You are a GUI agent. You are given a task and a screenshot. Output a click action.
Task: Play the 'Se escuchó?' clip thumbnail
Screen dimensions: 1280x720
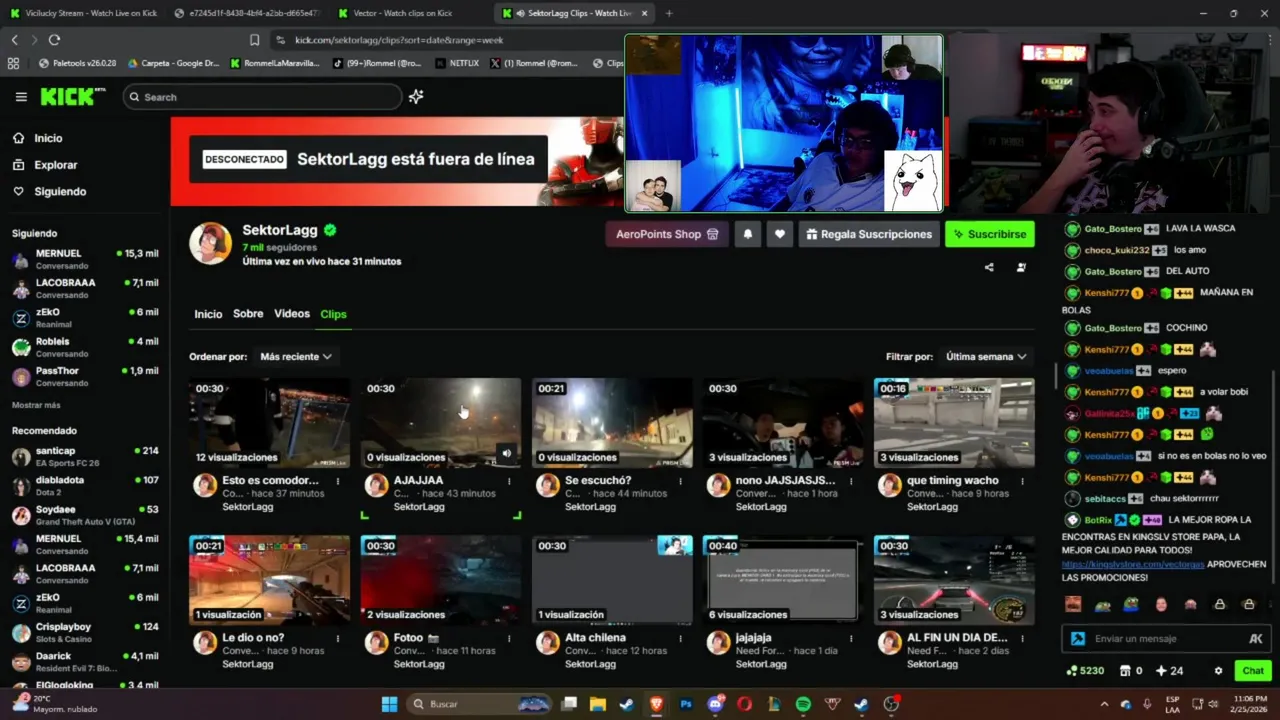[612, 423]
